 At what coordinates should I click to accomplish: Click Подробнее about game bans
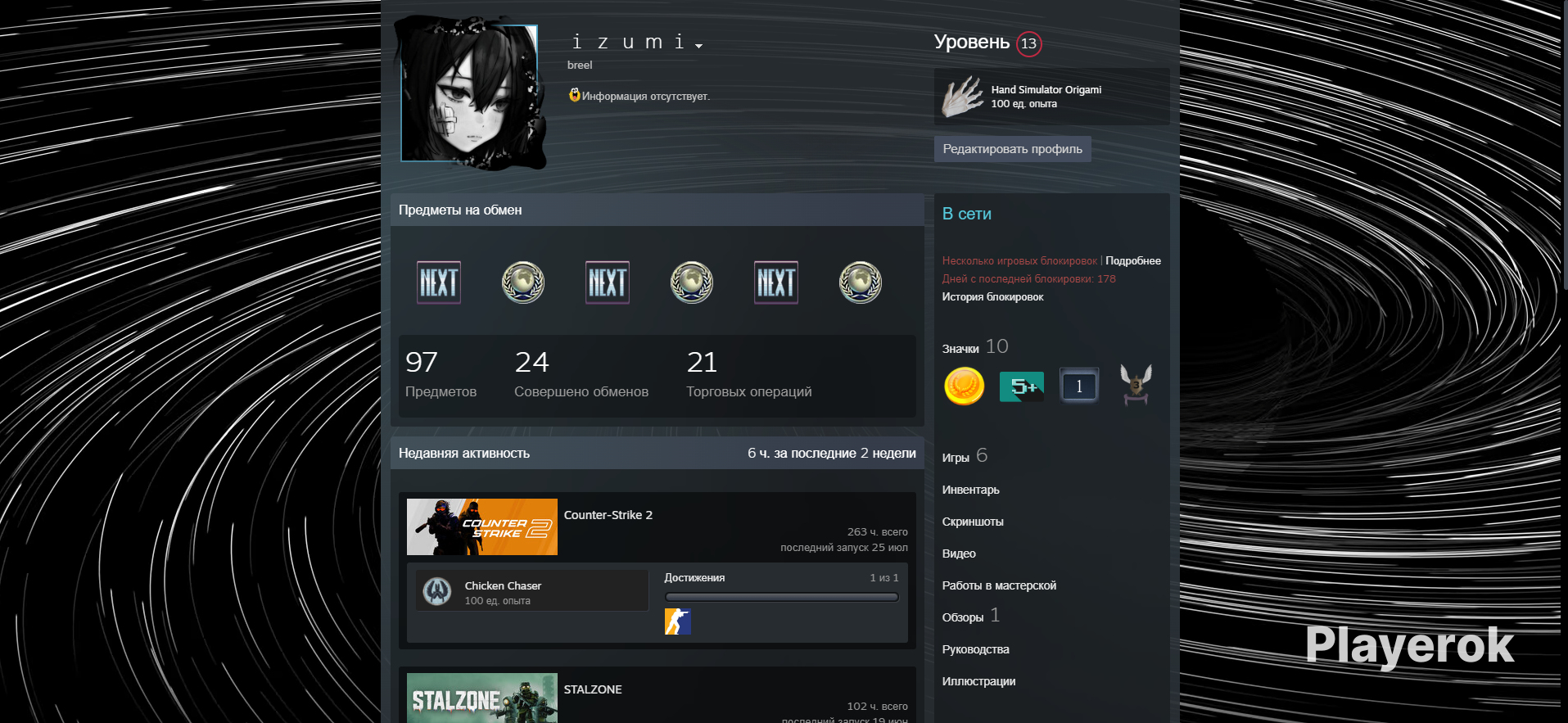coord(1133,261)
